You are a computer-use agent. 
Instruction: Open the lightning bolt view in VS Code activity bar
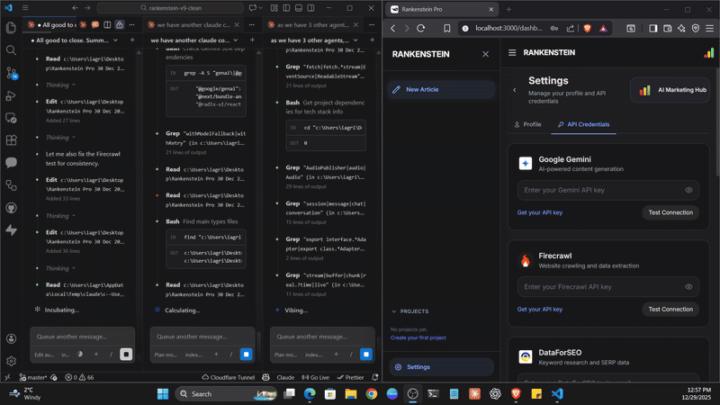11,230
